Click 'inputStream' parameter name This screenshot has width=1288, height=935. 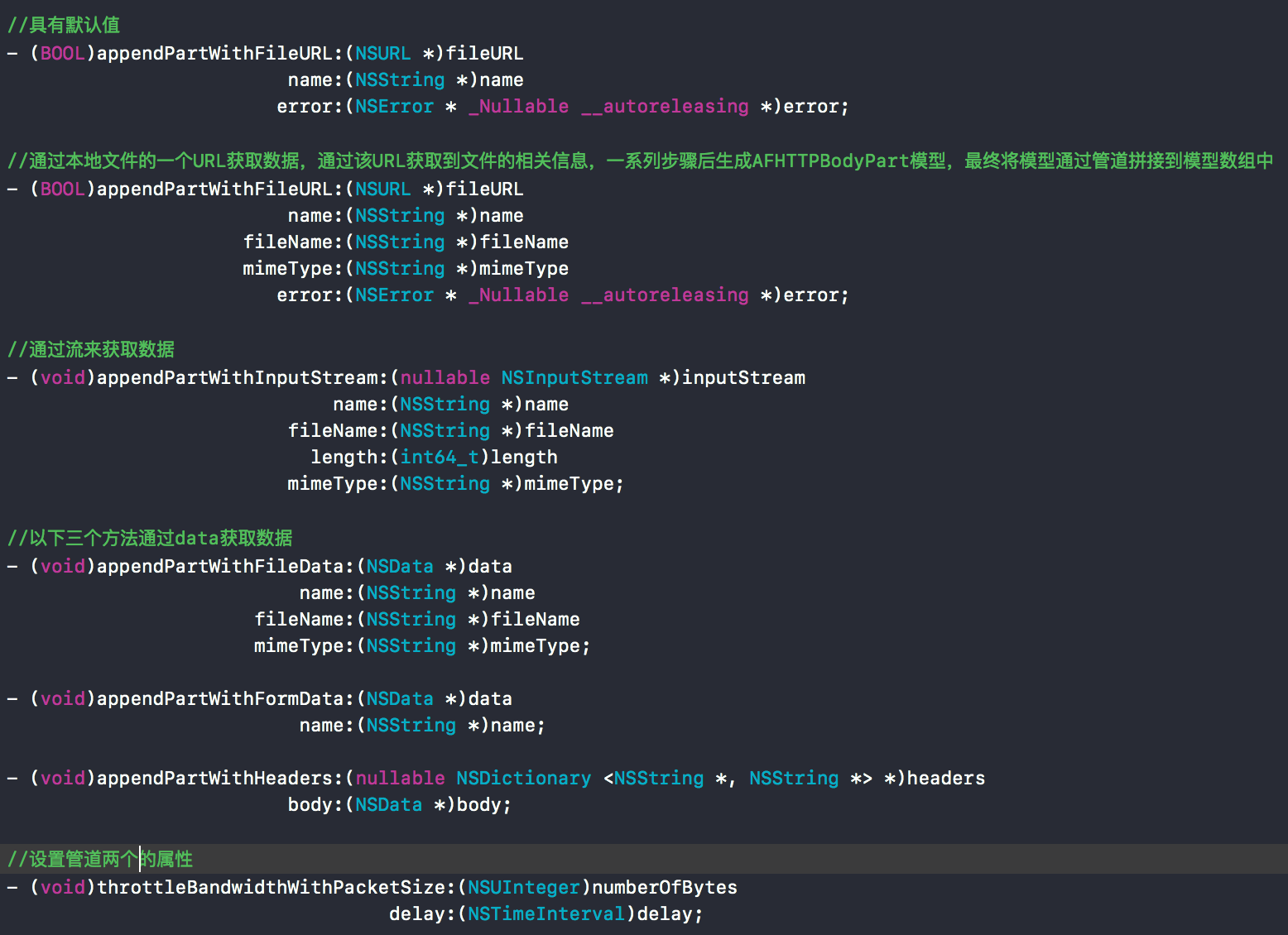pyautogui.click(x=743, y=377)
